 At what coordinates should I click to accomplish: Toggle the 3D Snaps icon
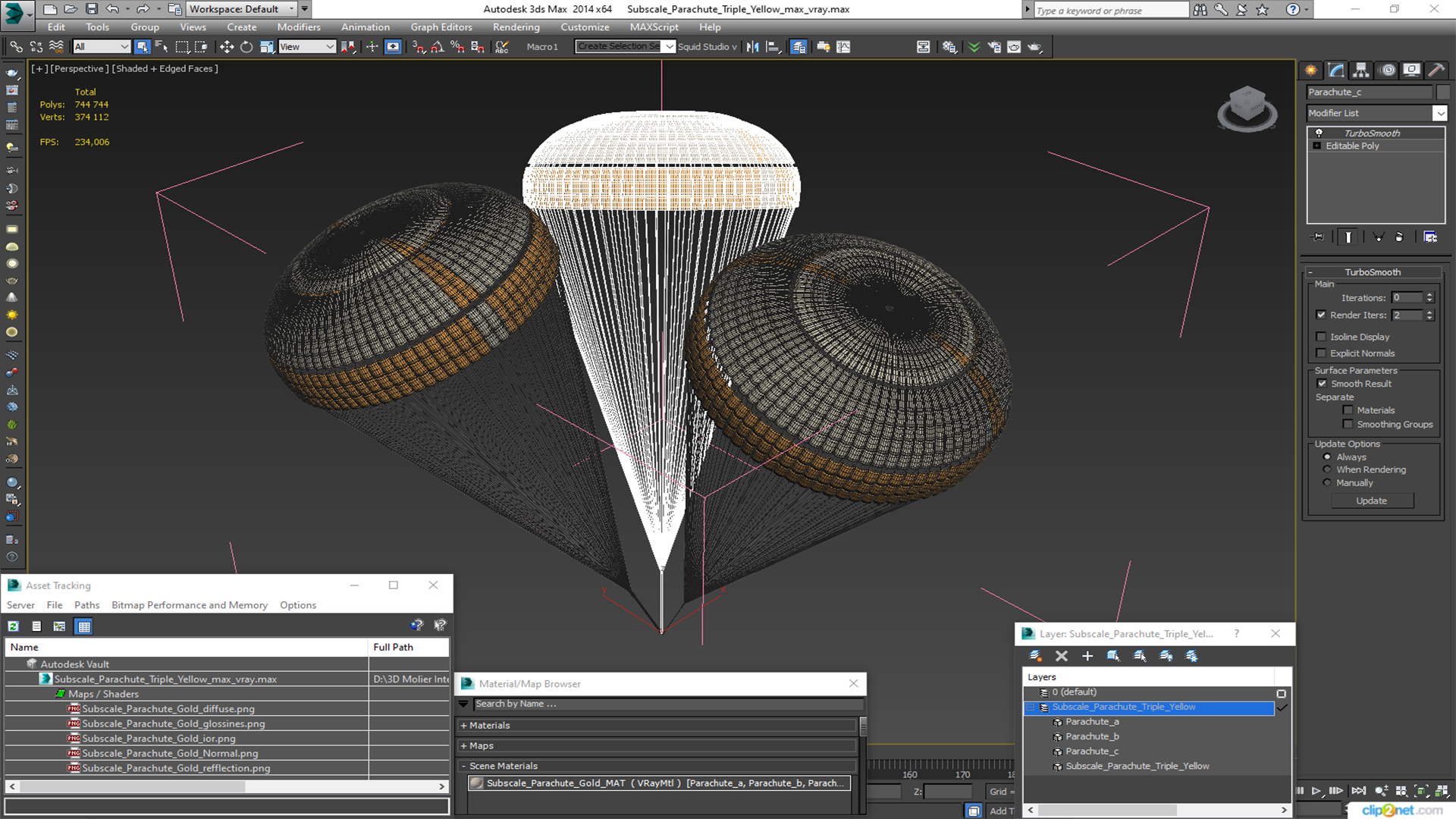click(x=419, y=47)
